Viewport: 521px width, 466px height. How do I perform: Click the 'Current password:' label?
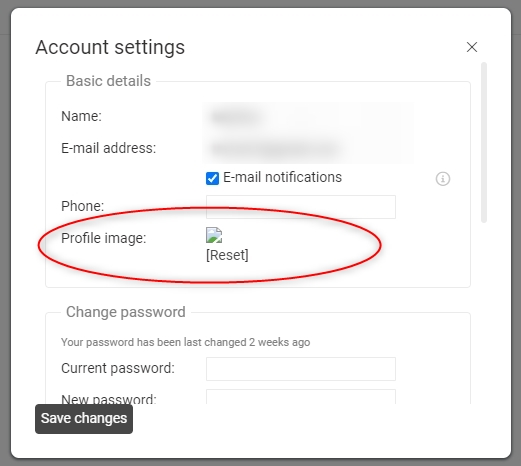pyautogui.click(x=118, y=368)
